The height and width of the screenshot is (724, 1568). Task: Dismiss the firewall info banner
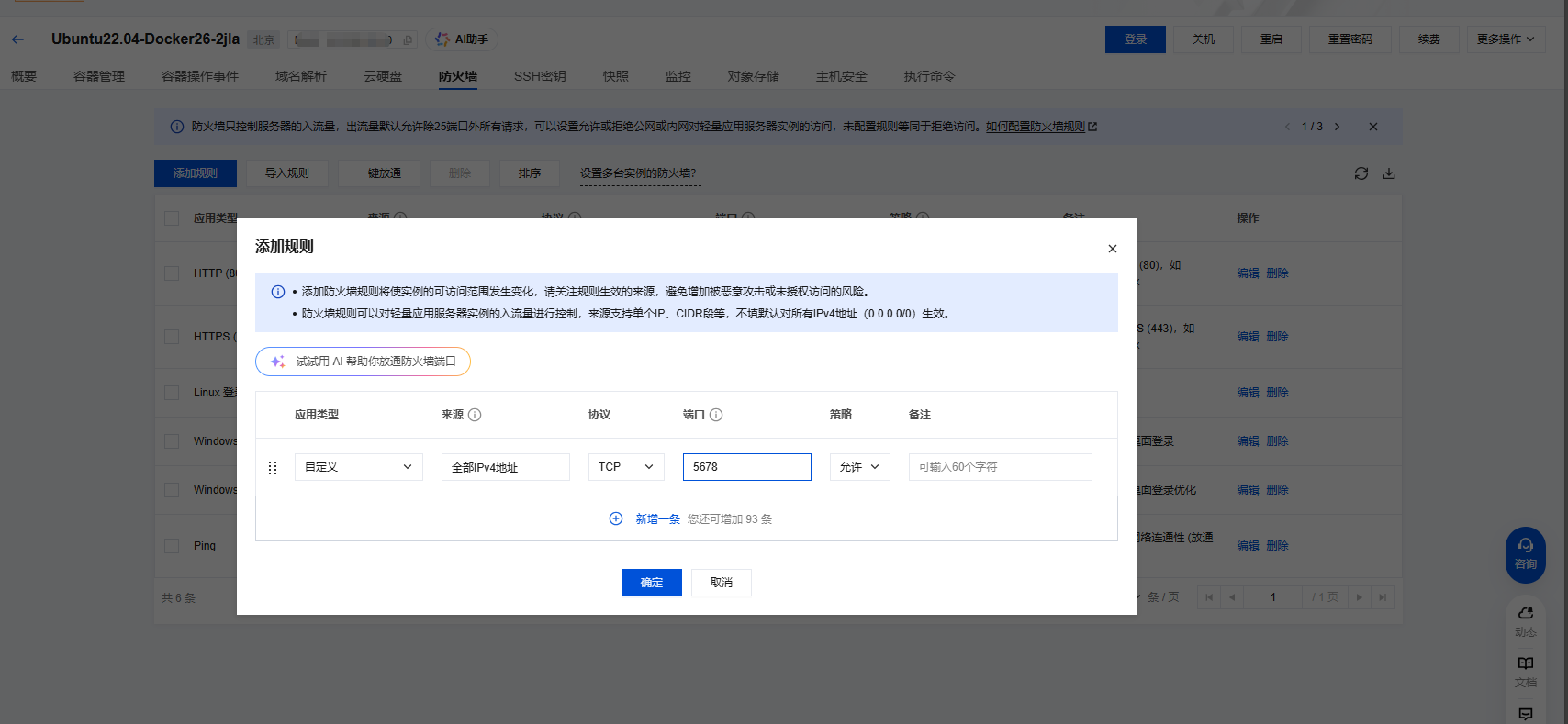pos(1373,127)
